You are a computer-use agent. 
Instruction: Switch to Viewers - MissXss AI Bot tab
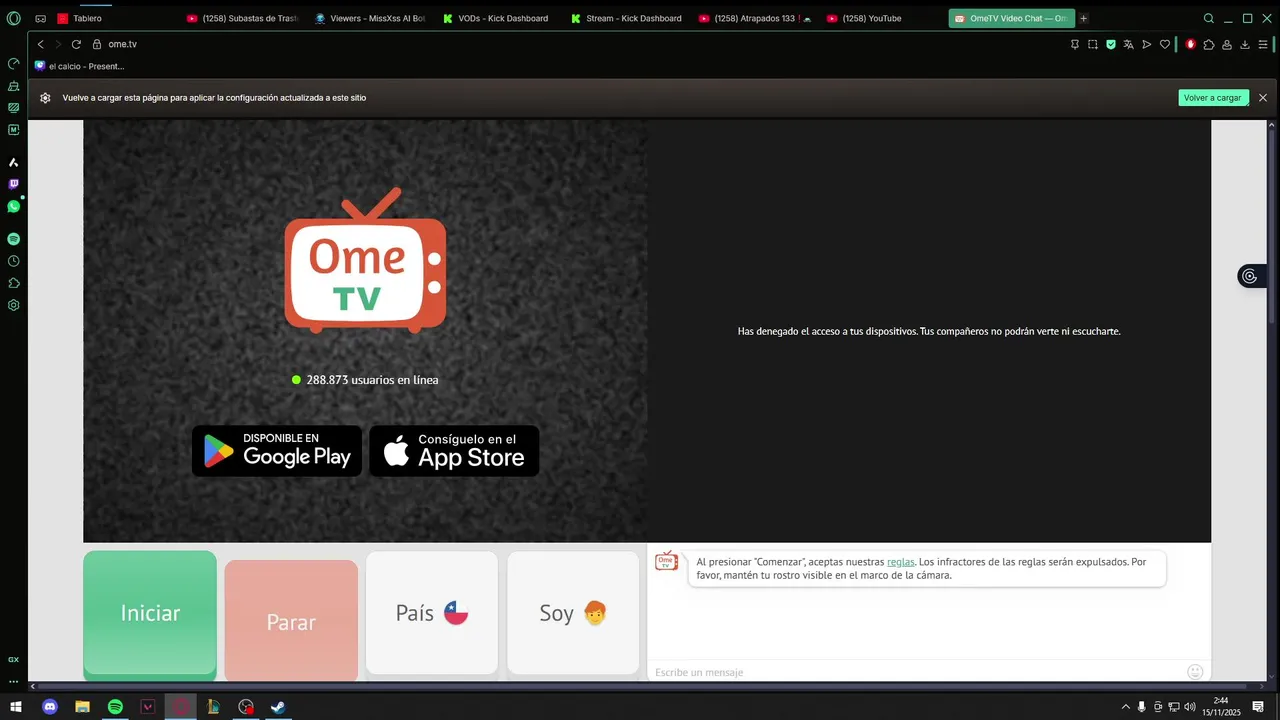click(x=369, y=18)
